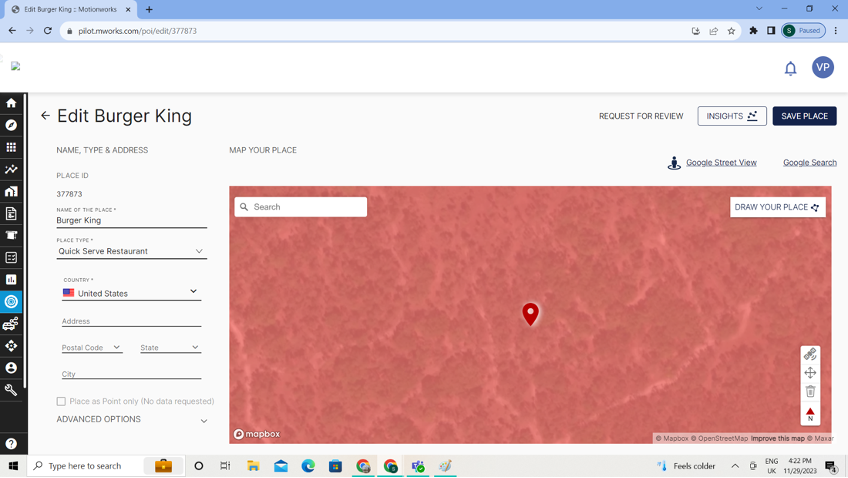848x478 pixels.
Task: Open the mapbox logo link
Action: click(257, 434)
